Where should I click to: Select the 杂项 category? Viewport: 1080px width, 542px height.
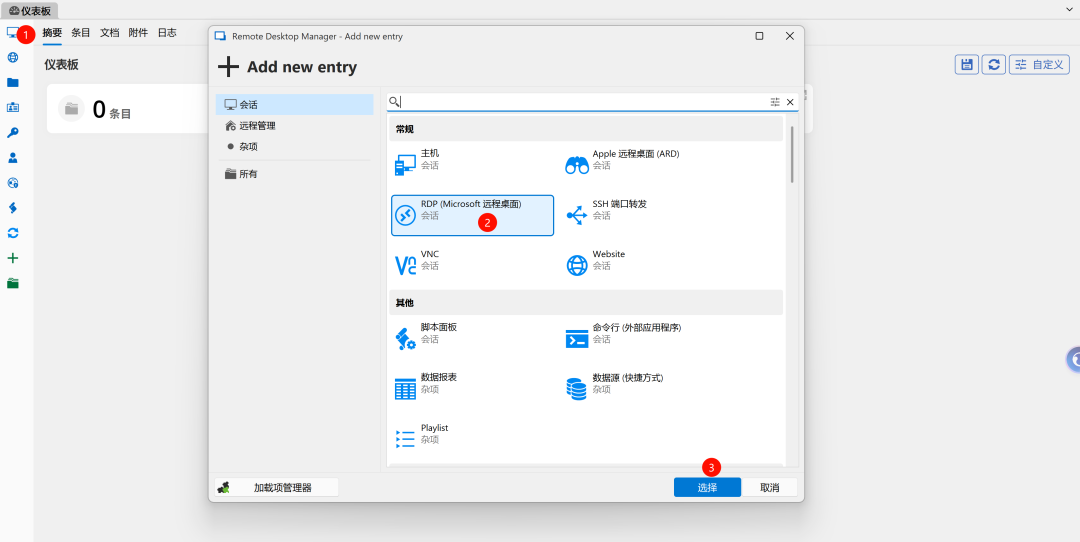tap(294, 147)
